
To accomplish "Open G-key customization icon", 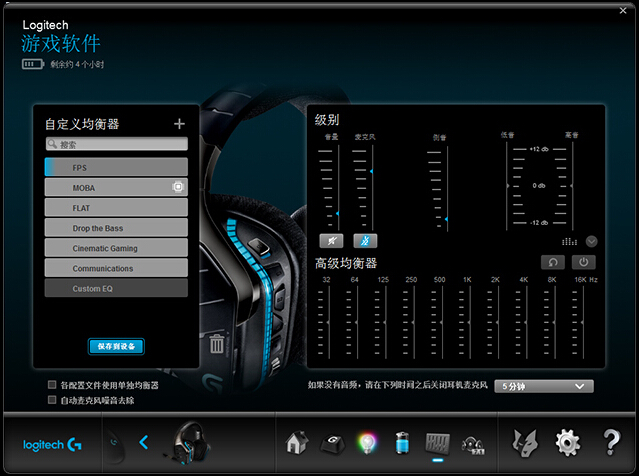I will click(x=332, y=444).
